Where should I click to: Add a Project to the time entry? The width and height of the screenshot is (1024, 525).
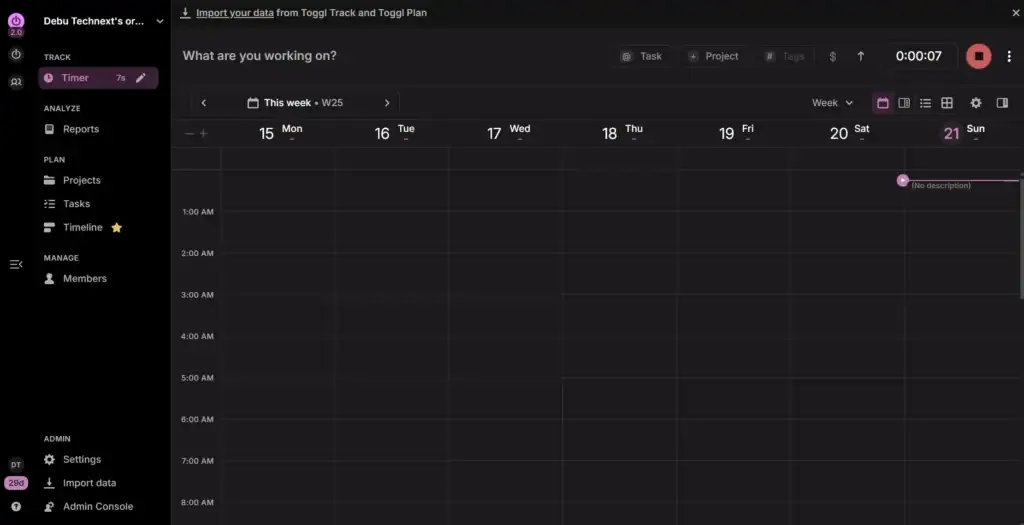(x=713, y=56)
